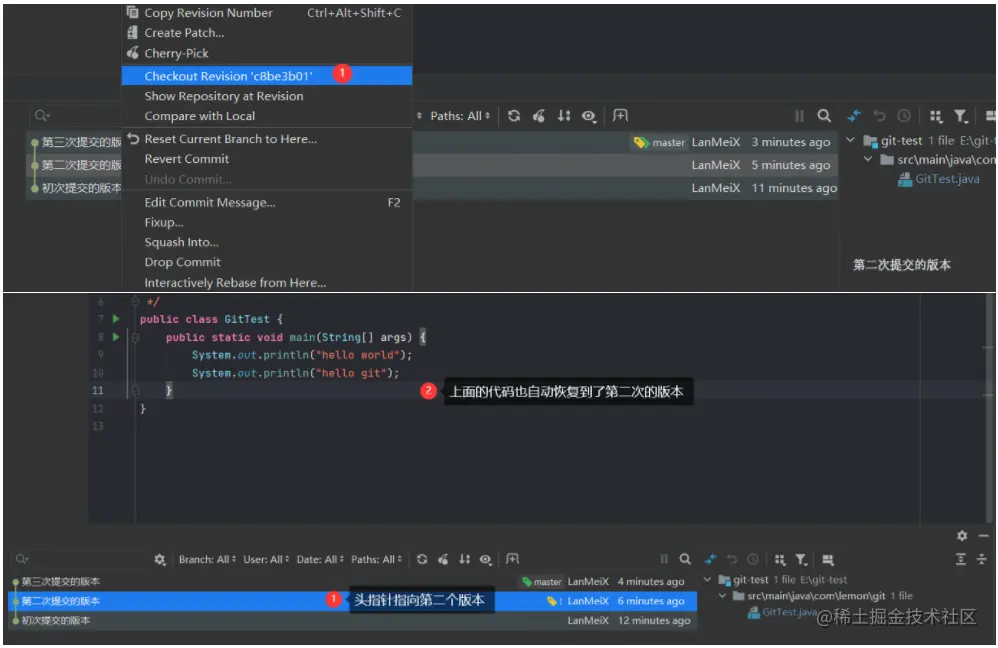
Task: Click magnifier search icon in upper Git log panel
Action: coord(824,116)
